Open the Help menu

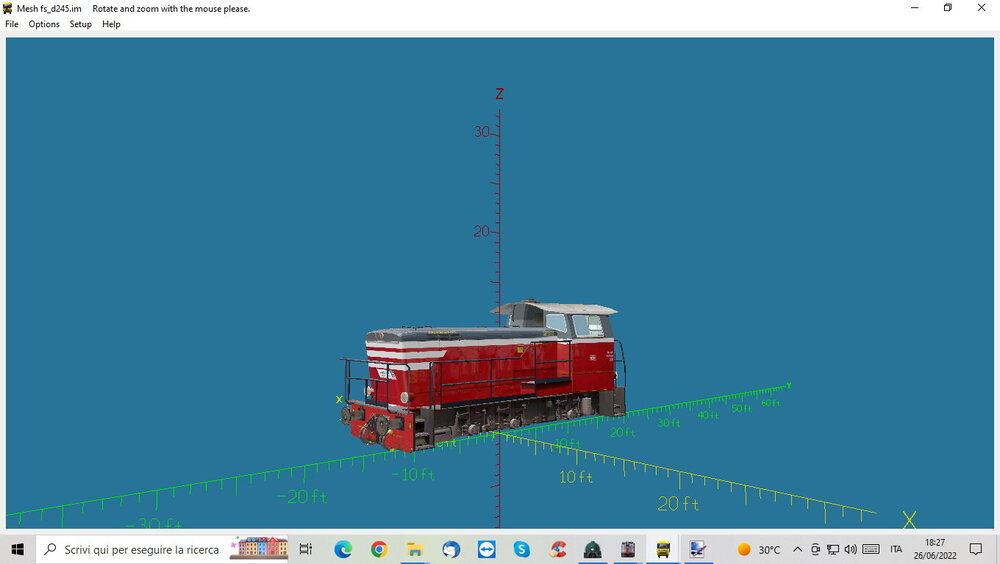(111, 24)
